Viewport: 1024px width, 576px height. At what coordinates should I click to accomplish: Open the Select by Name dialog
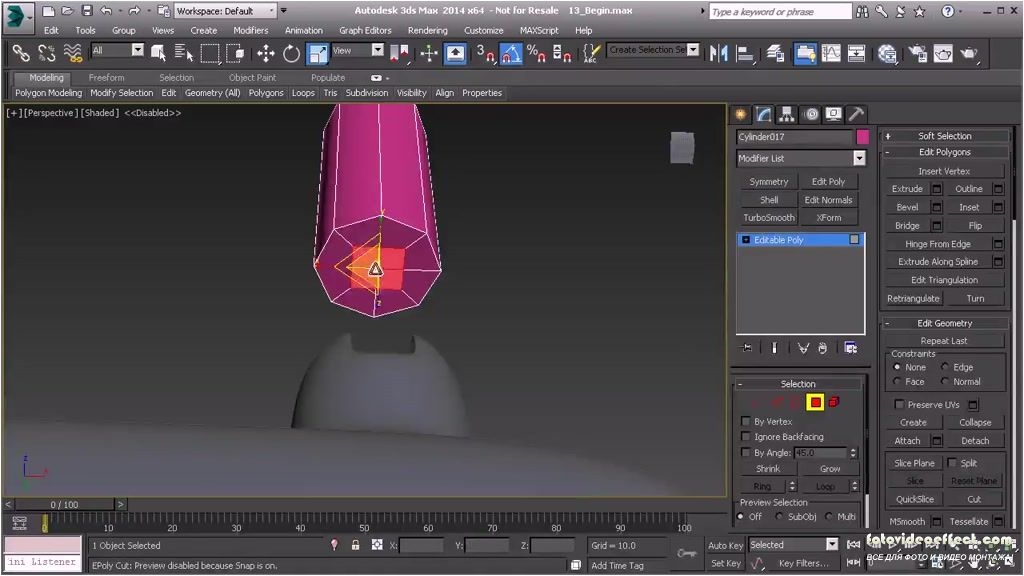pos(184,54)
